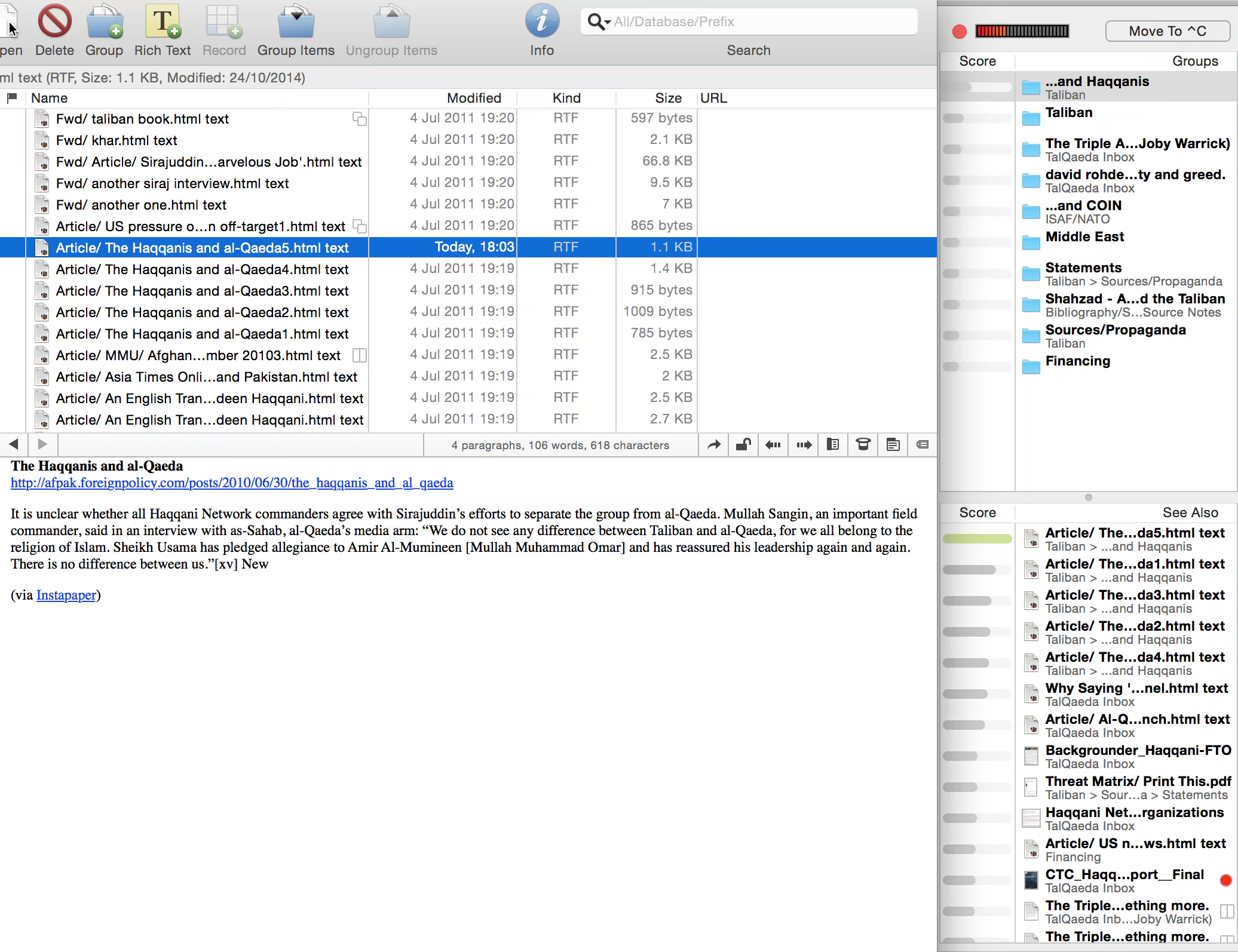Toggle the red record dot in classify panel
The width and height of the screenshot is (1238, 952).
[960, 32]
